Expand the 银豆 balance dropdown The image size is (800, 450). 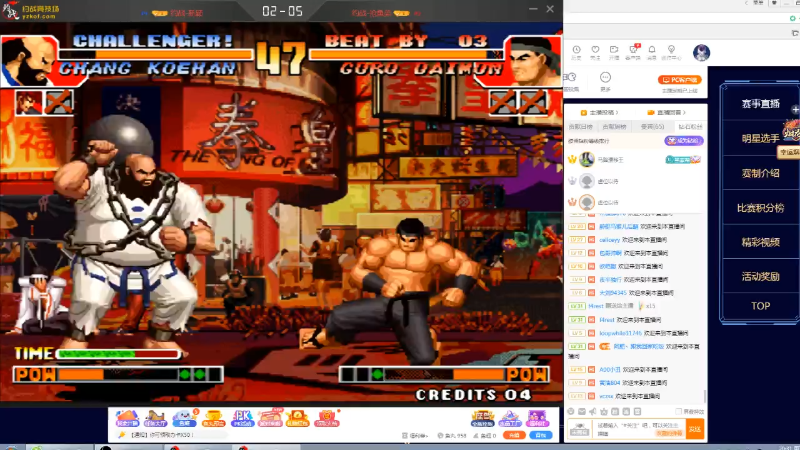point(414,436)
